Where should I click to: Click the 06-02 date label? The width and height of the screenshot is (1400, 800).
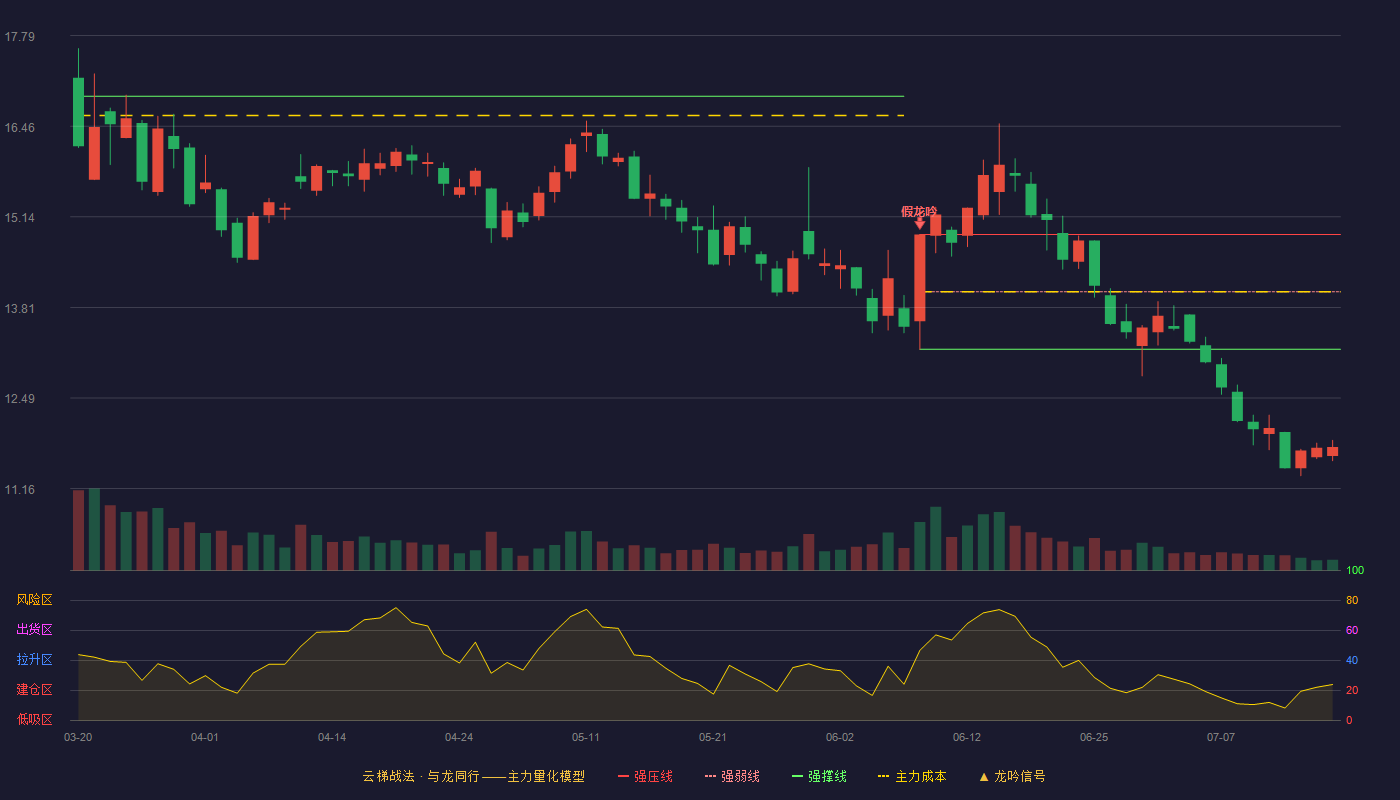[x=840, y=737]
